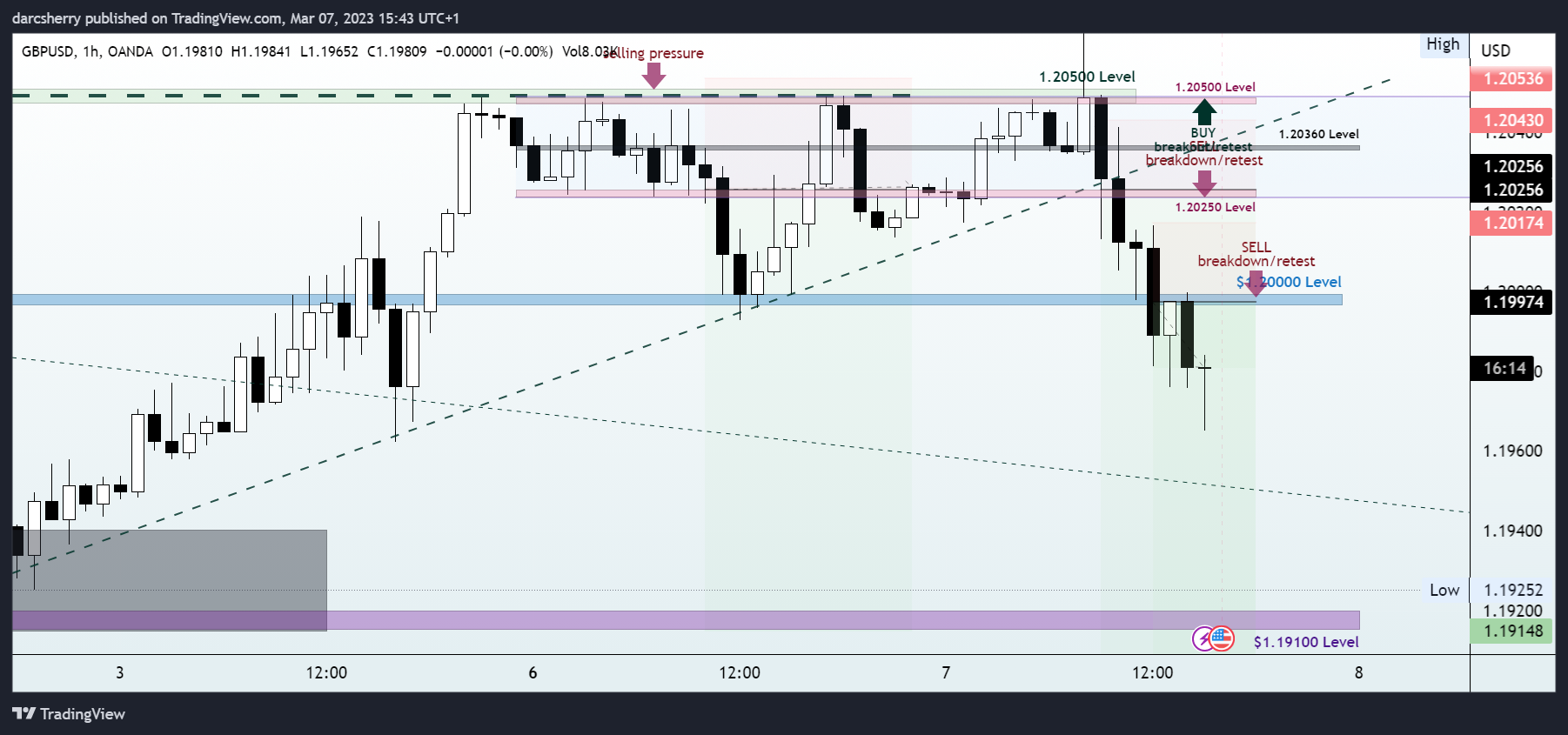1568x735 pixels.
Task: Select the selling pressure annotation text
Action: (x=653, y=53)
